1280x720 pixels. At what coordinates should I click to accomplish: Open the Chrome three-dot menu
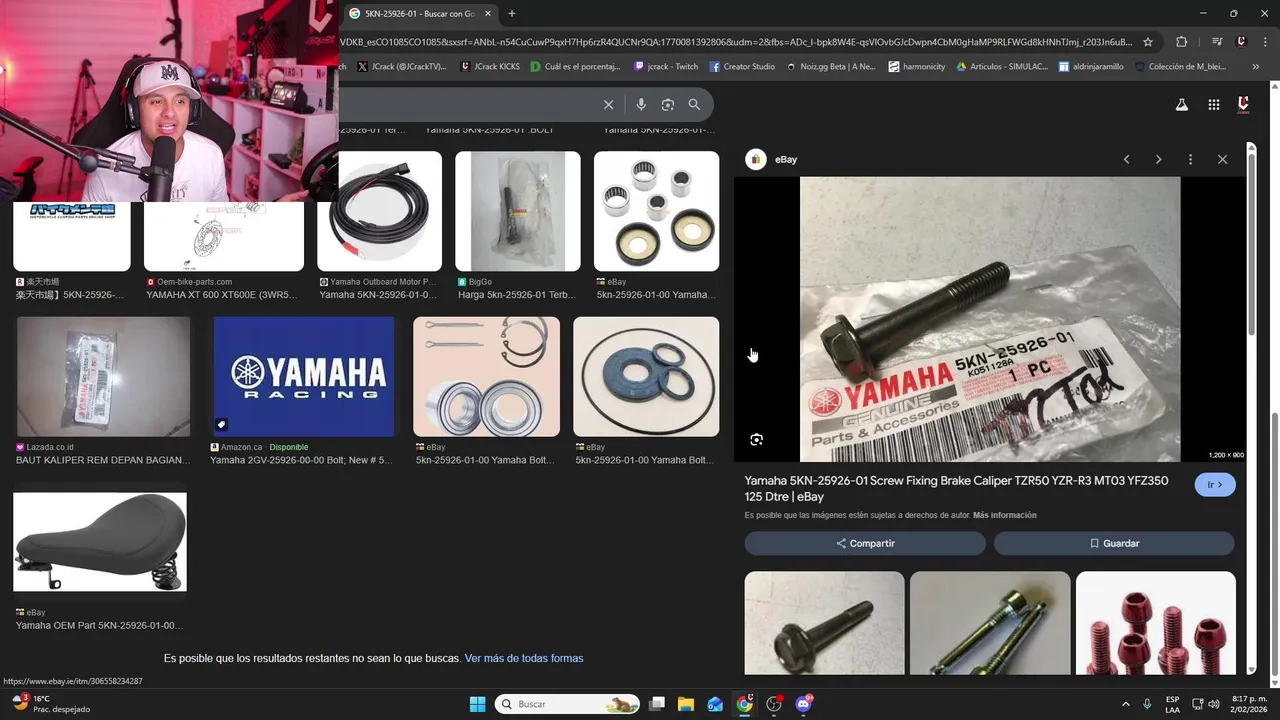tap(1265, 42)
